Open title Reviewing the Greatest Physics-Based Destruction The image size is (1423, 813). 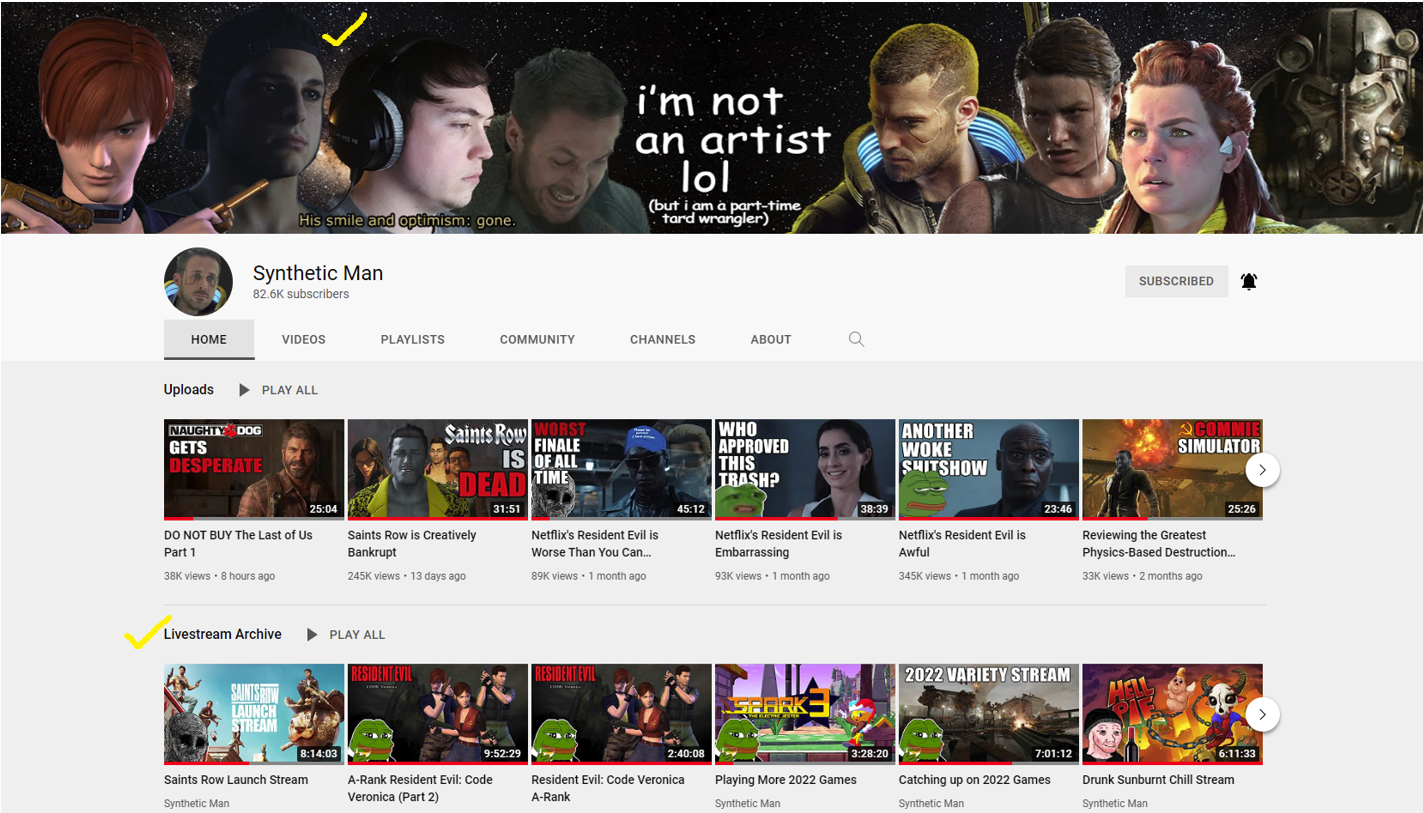point(1159,544)
